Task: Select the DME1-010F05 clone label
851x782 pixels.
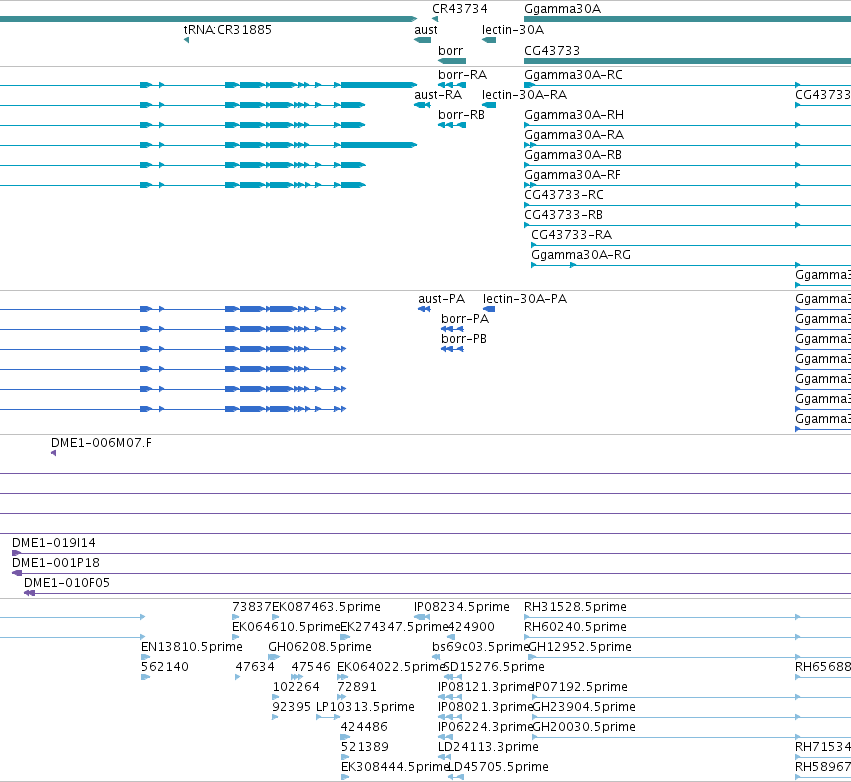Action: click(67, 583)
